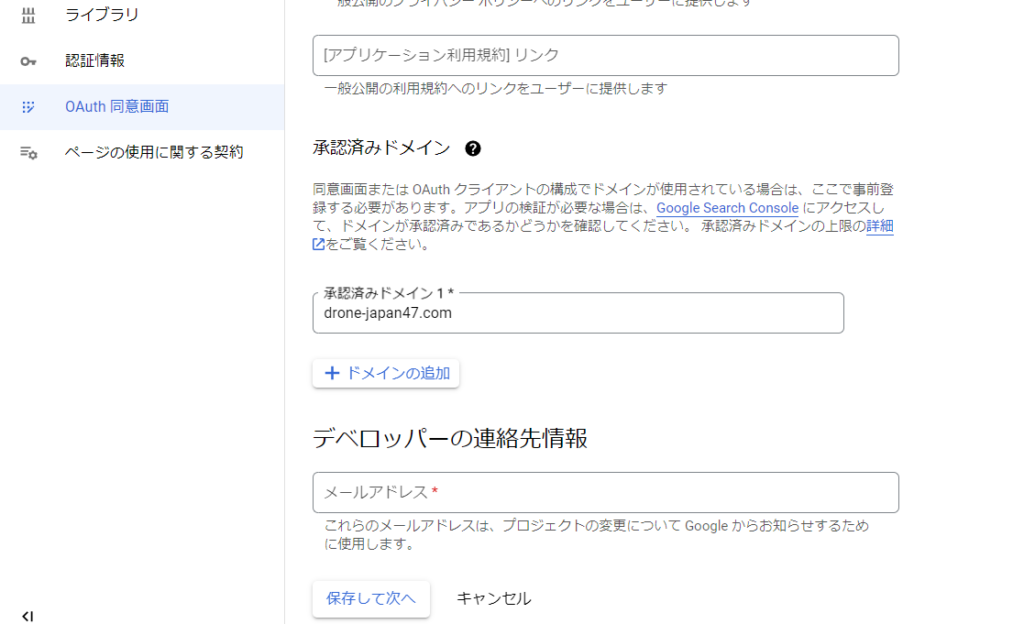Click the OAuth 同意画面 dotted icon
The width and height of the screenshot is (1024, 624).
coord(28,107)
